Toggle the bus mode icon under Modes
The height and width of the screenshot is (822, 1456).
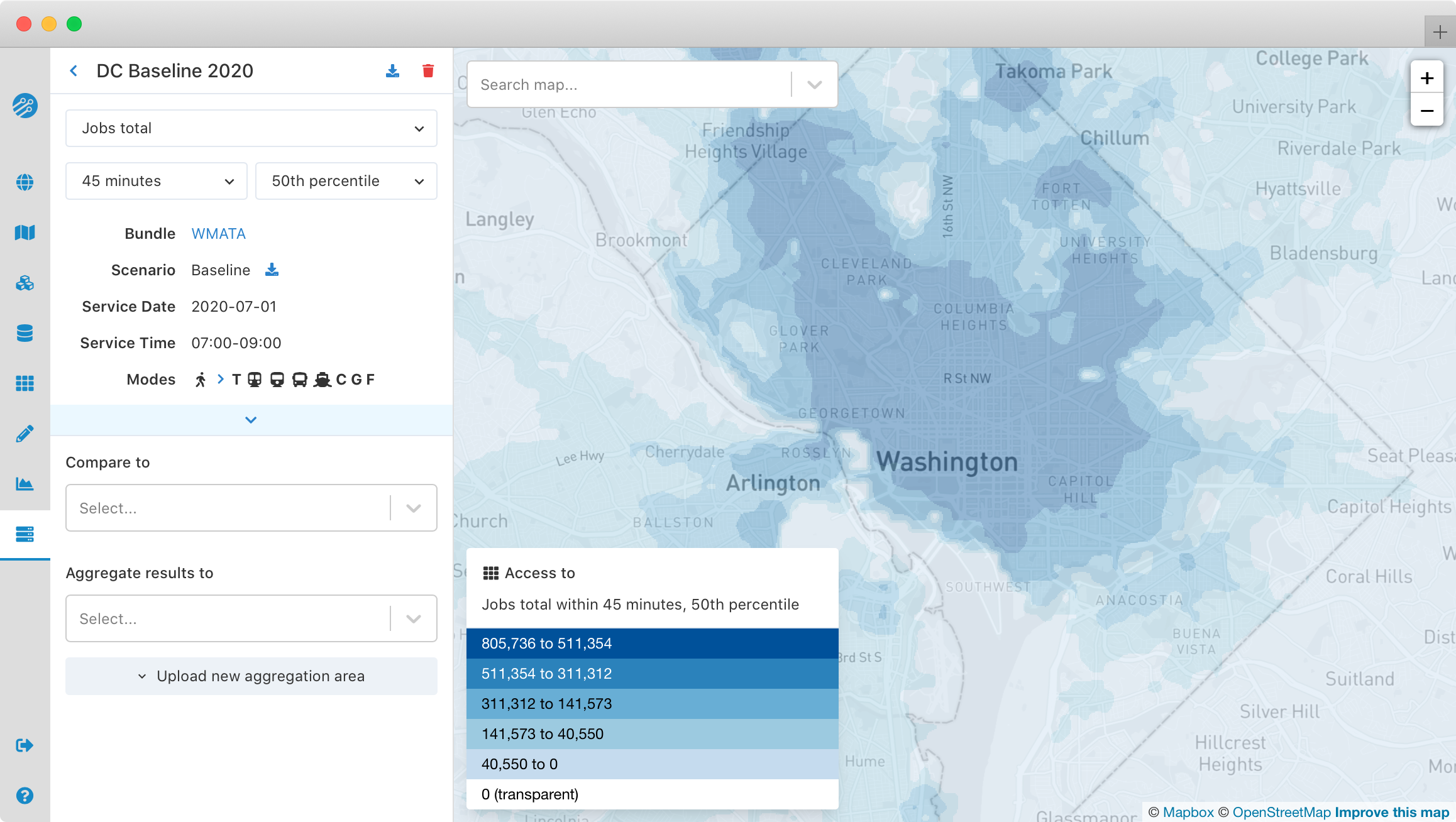300,379
